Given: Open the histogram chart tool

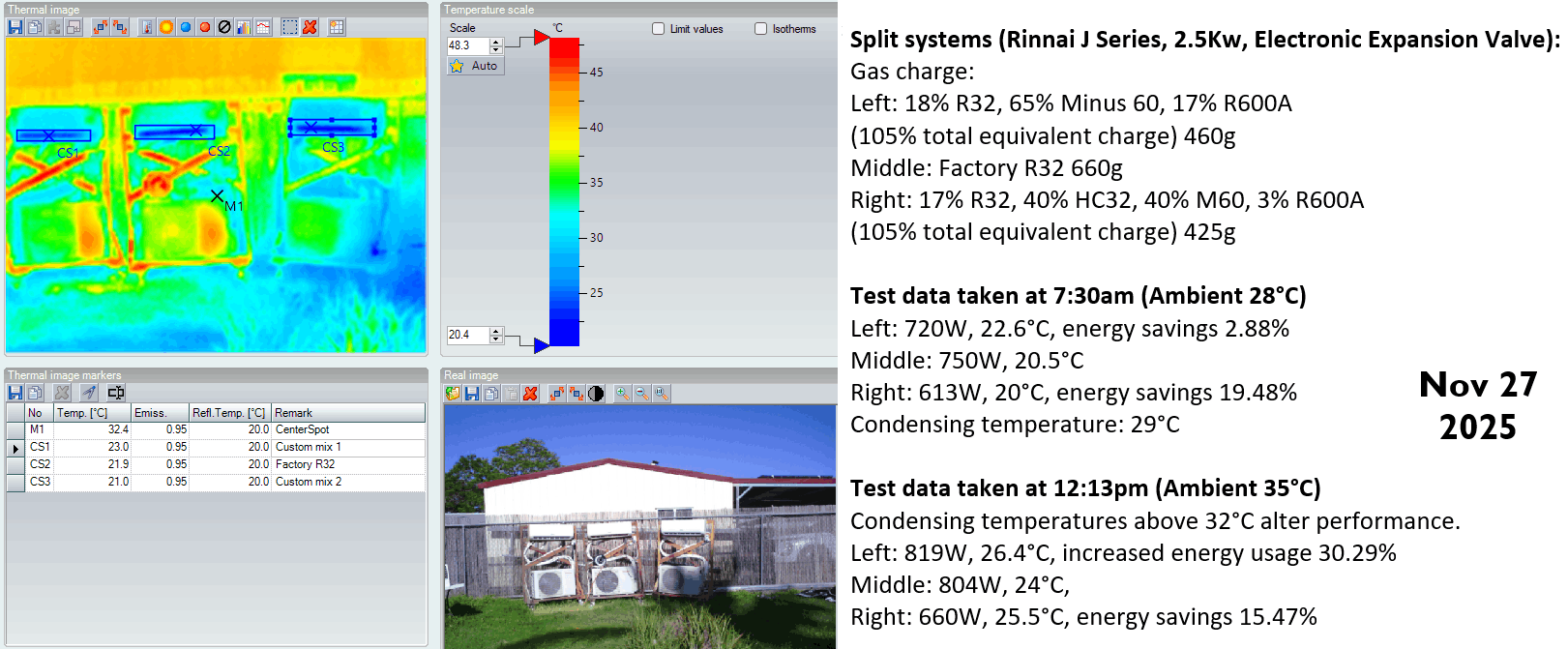Looking at the screenshot, I should tap(244, 27).
